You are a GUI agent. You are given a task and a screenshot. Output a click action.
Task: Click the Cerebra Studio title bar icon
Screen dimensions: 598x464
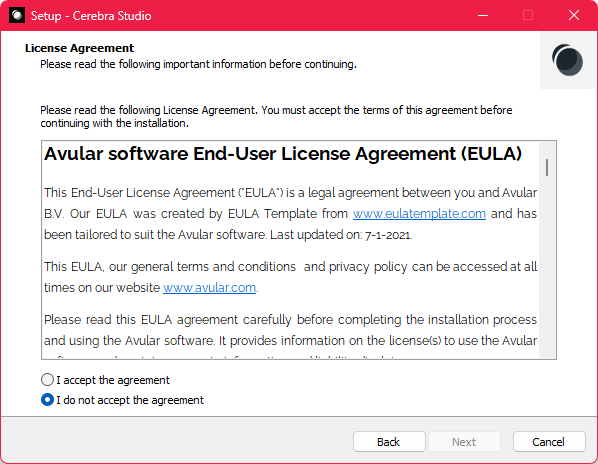[x=17, y=15]
